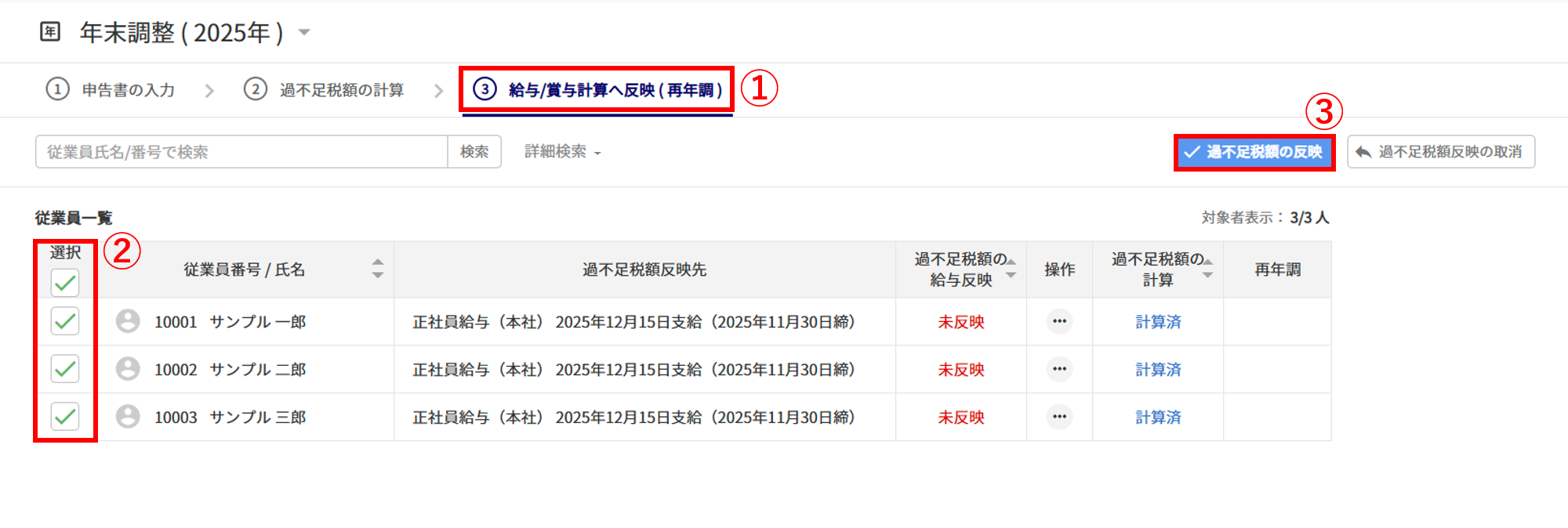The width and height of the screenshot is (1568, 528).
Task: Open the ellipsis menu for employee 10002
Action: point(1059,369)
